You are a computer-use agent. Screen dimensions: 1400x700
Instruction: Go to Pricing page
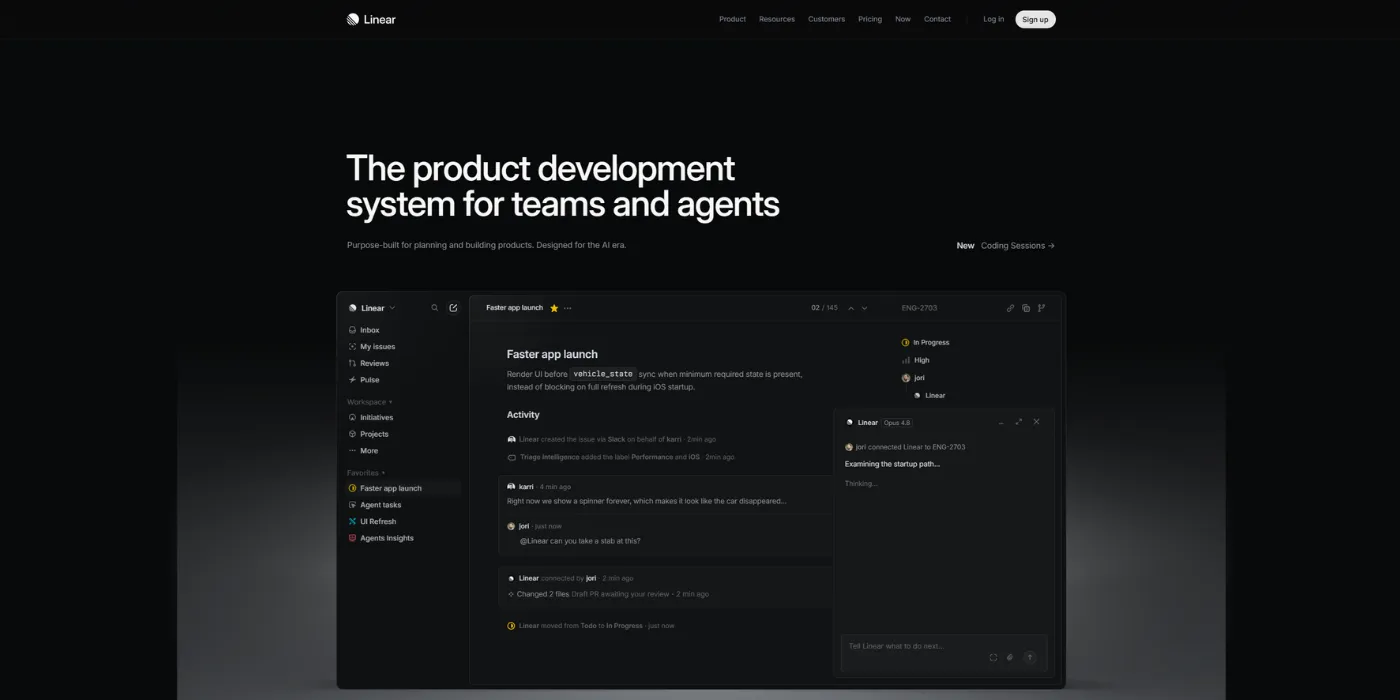pos(870,19)
